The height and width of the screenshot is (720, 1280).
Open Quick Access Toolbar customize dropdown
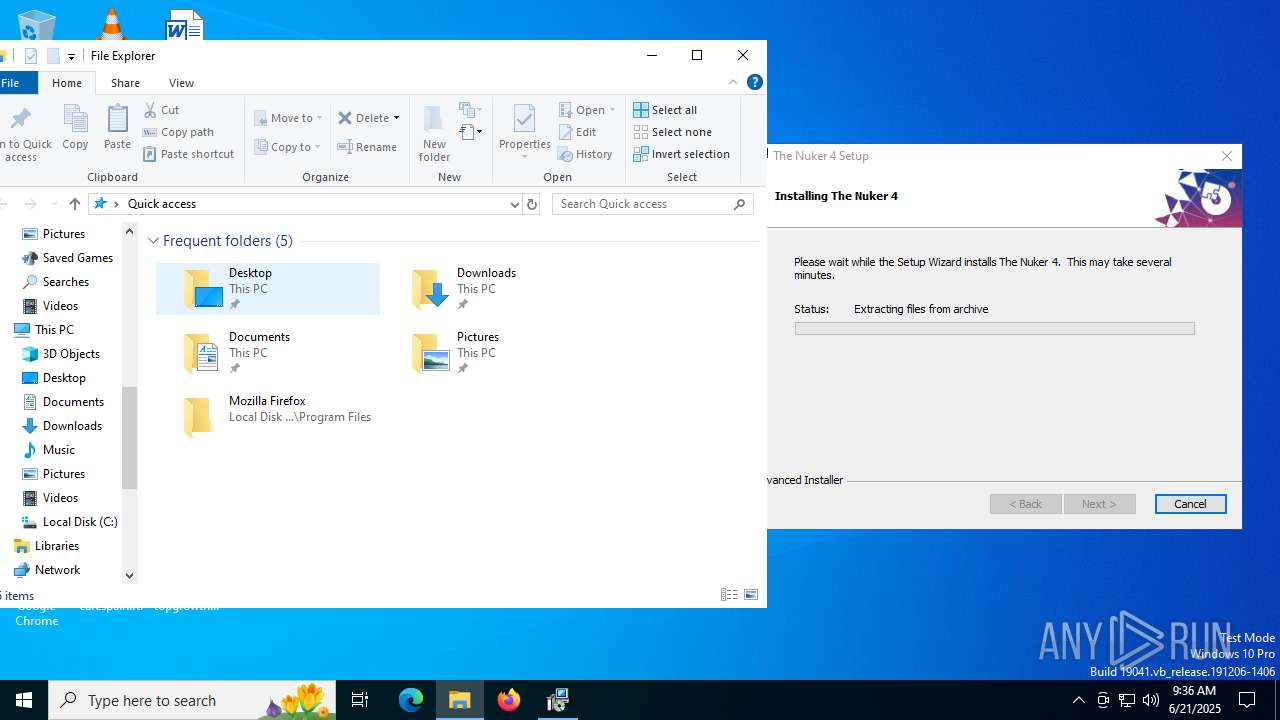point(71,57)
